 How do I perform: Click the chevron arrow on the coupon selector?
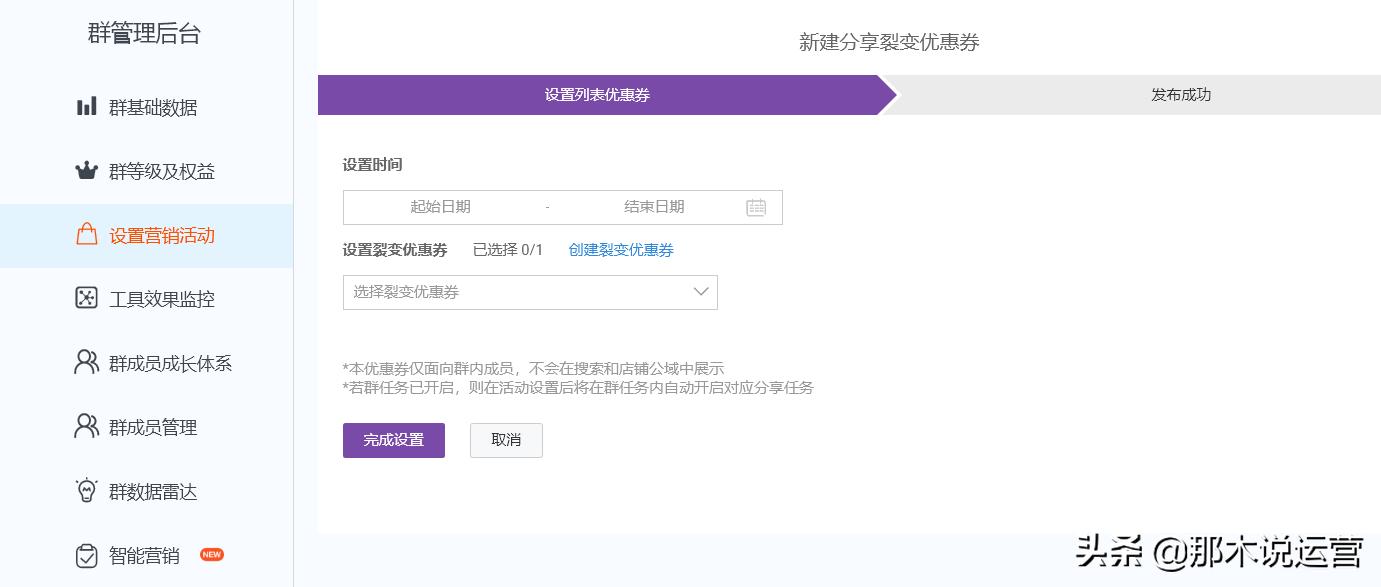700,292
